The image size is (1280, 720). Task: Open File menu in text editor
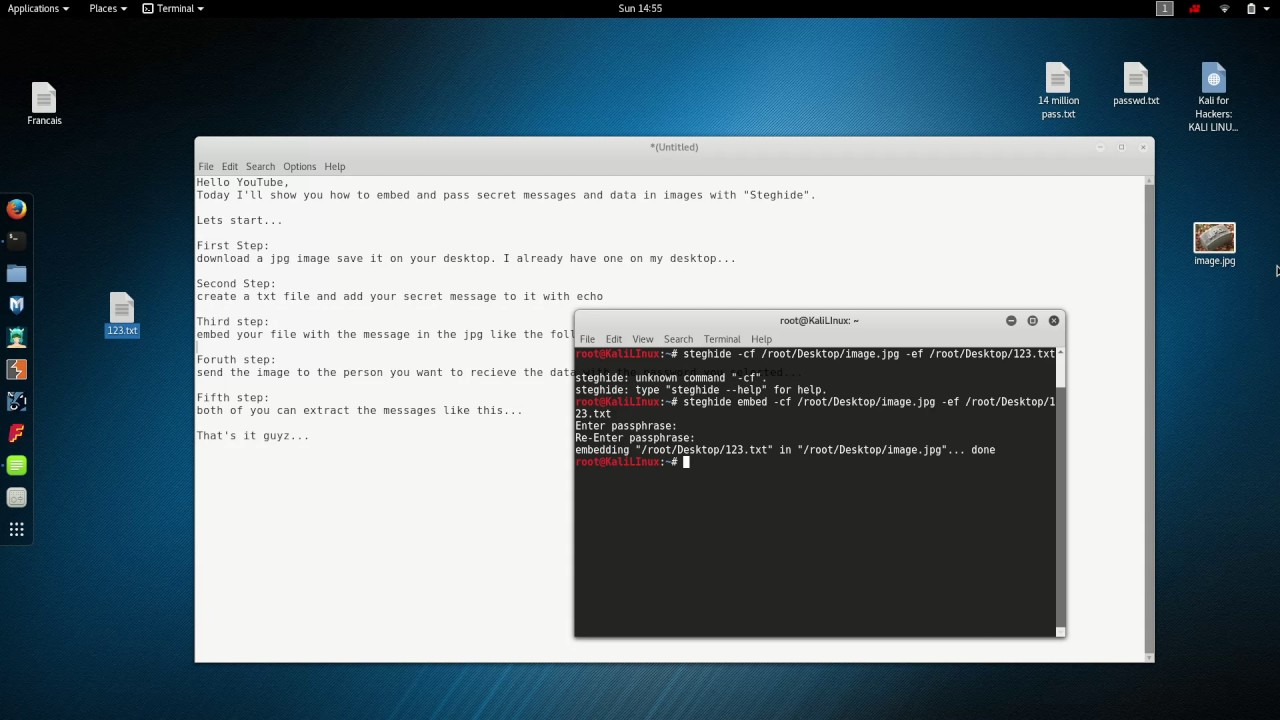coord(205,166)
